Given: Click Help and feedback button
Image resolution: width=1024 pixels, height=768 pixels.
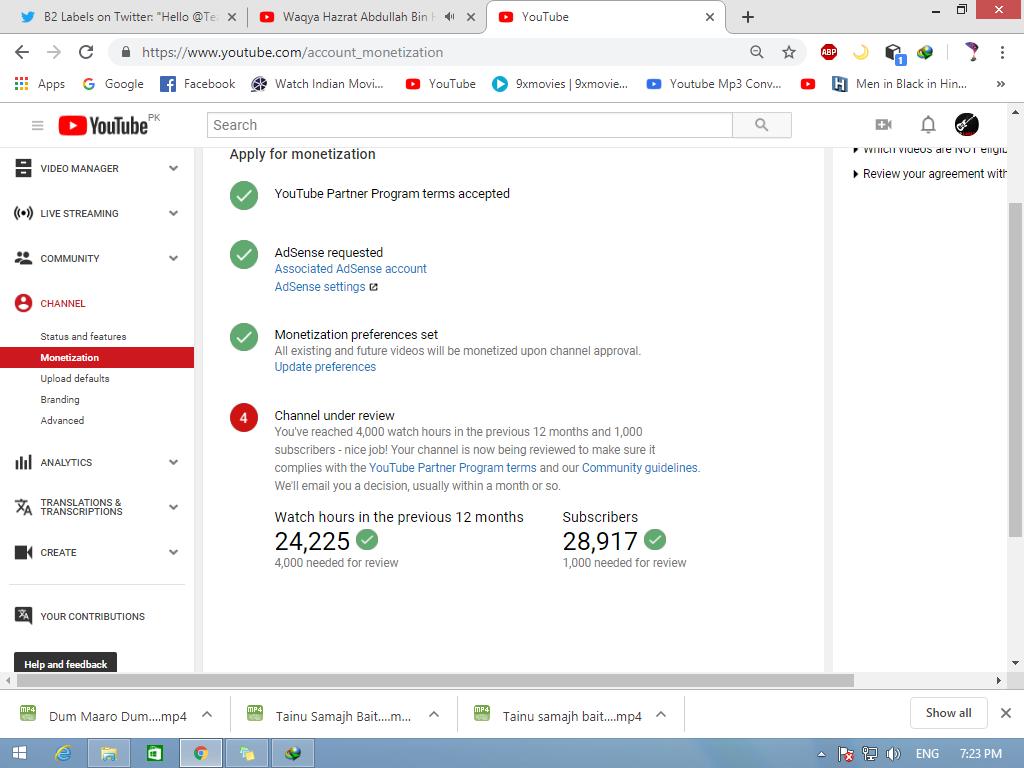Looking at the screenshot, I should pos(65,664).
